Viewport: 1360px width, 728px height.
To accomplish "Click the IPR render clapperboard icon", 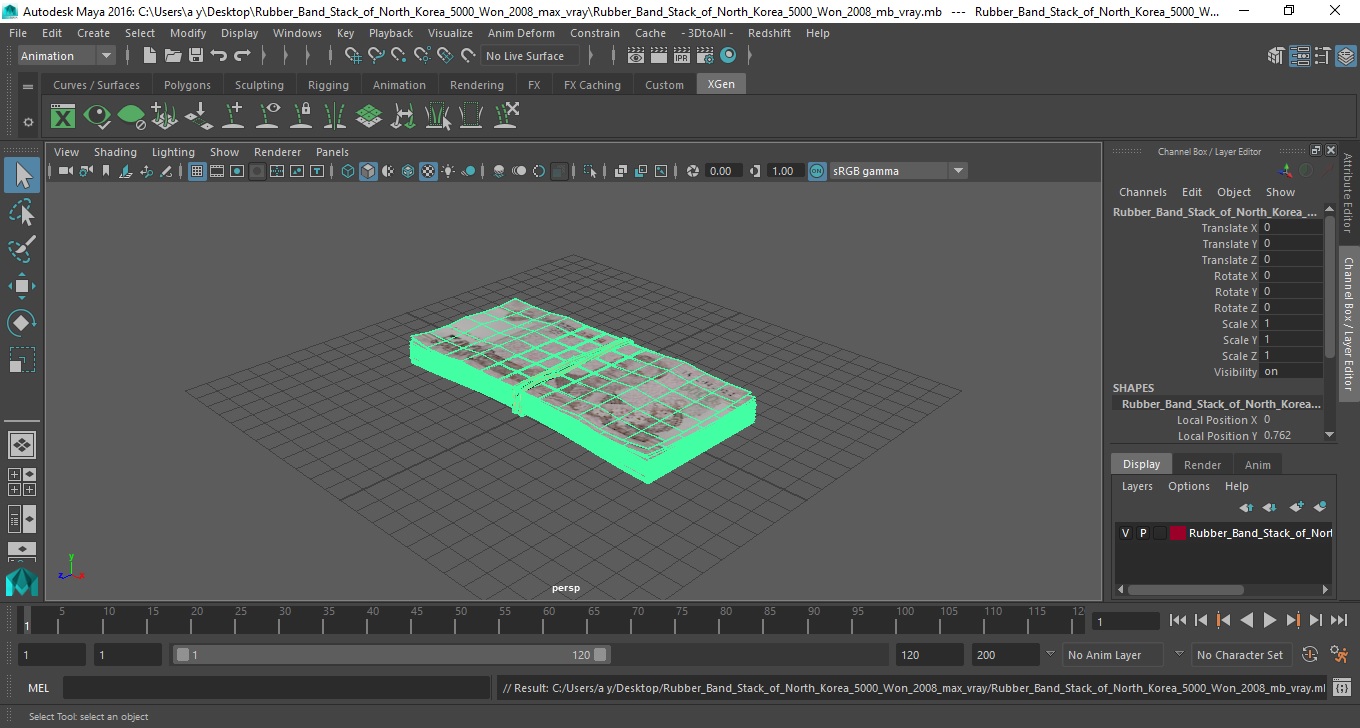I will (x=682, y=56).
